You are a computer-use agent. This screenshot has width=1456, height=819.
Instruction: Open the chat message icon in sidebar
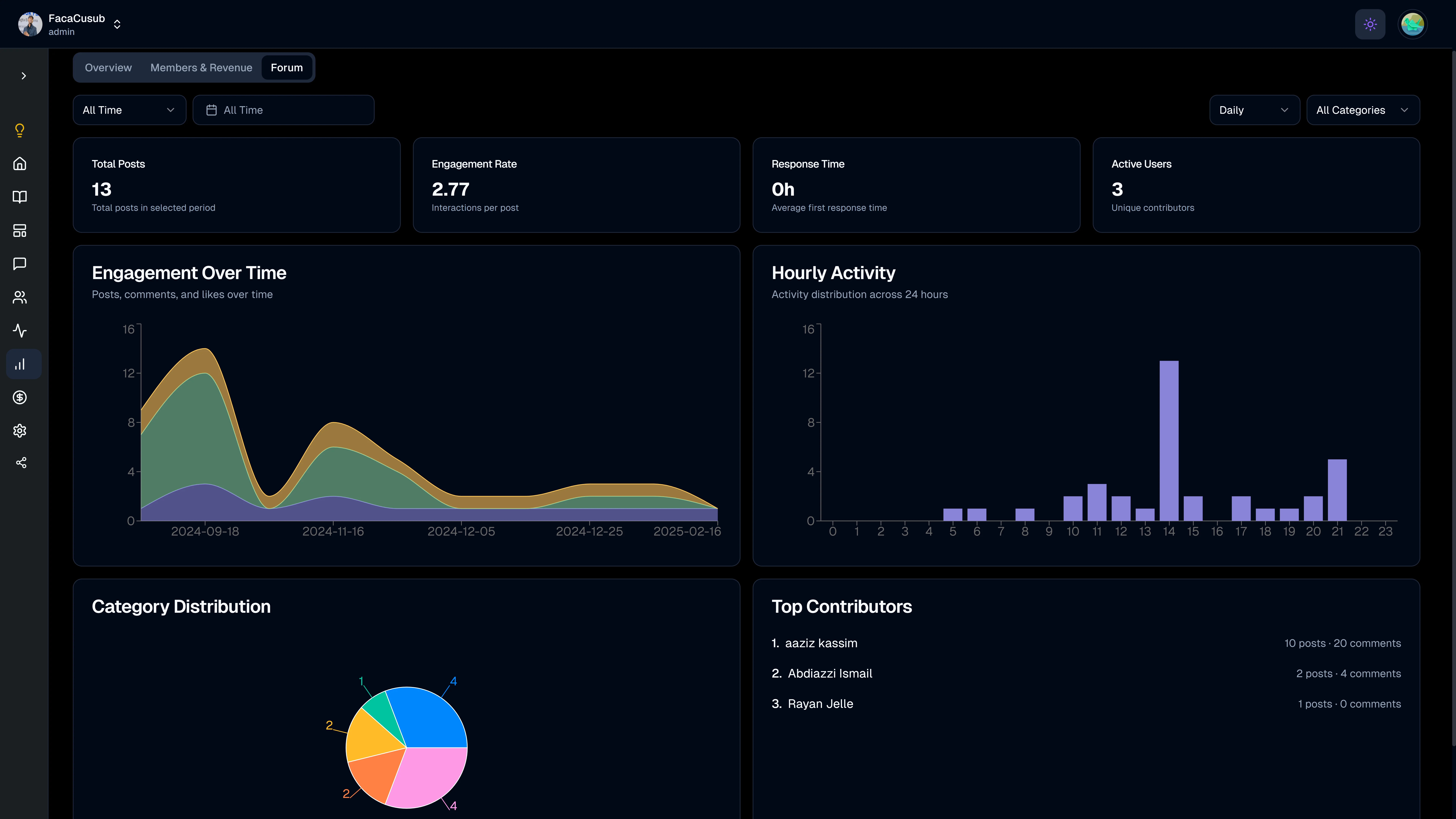tap(20, 264)
